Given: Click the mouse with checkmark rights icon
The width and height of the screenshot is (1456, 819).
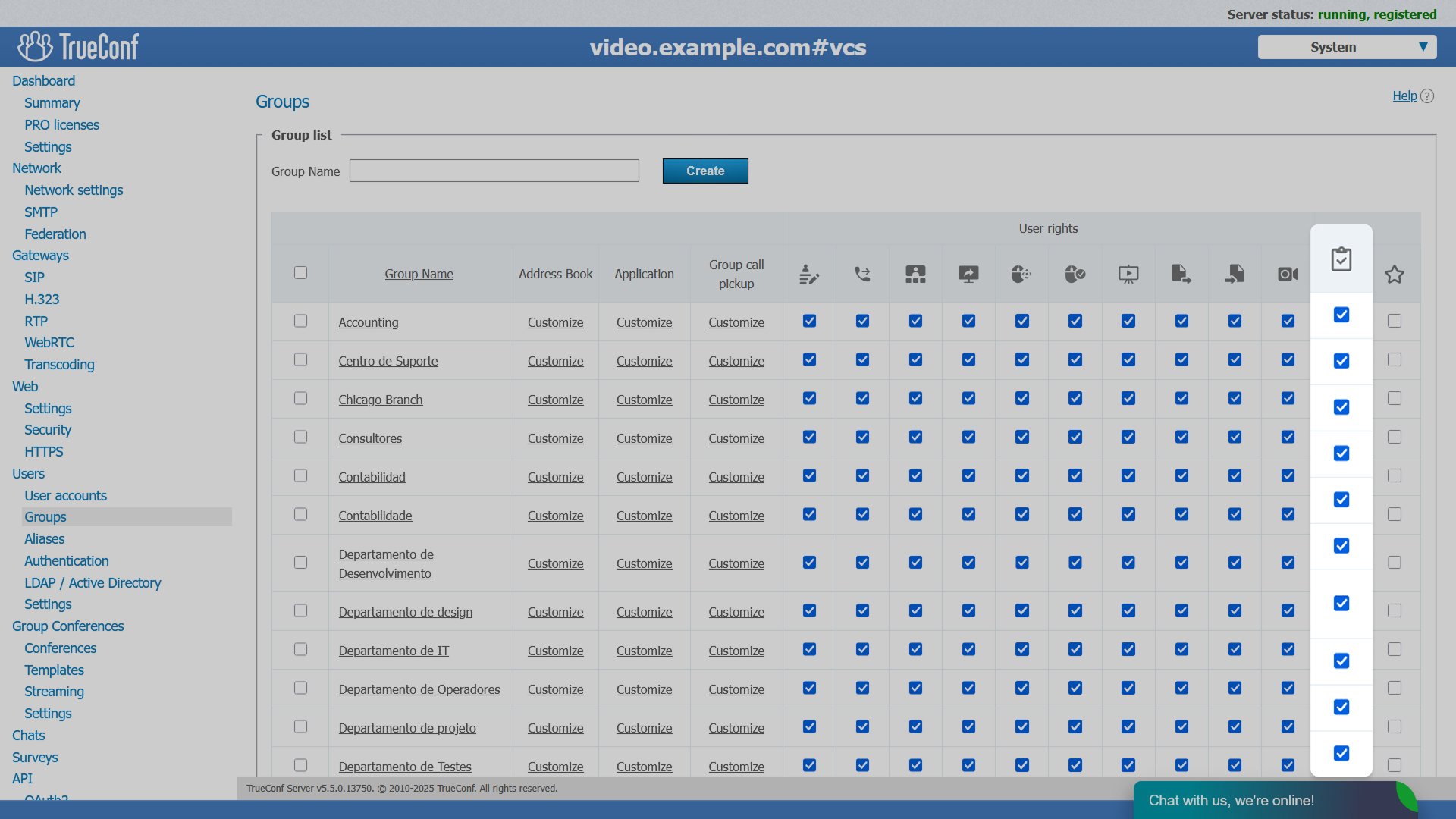Looking at the screenshot, I should coord(1075,274).
